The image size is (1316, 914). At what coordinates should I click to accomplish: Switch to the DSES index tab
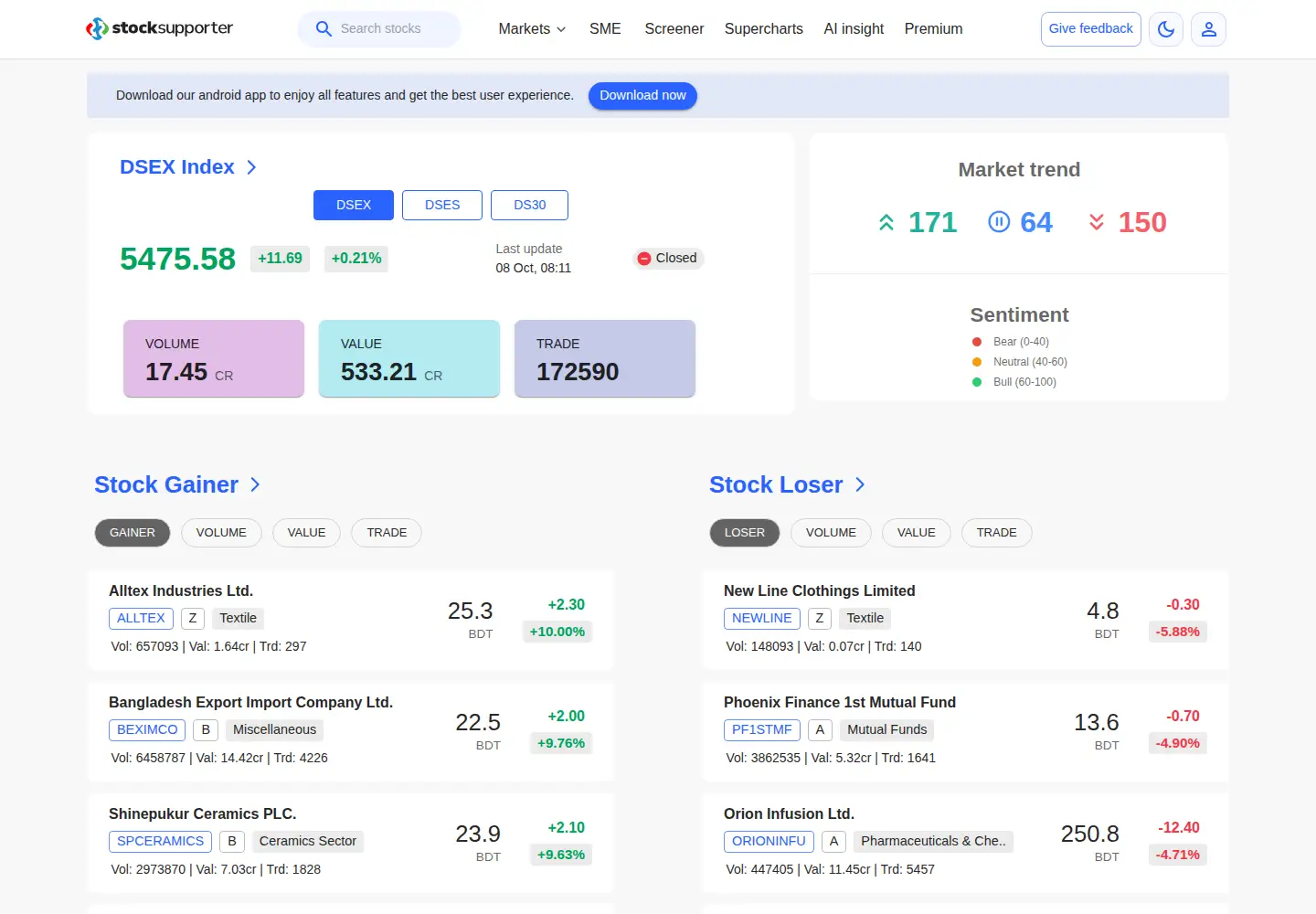tap(442, 205)
